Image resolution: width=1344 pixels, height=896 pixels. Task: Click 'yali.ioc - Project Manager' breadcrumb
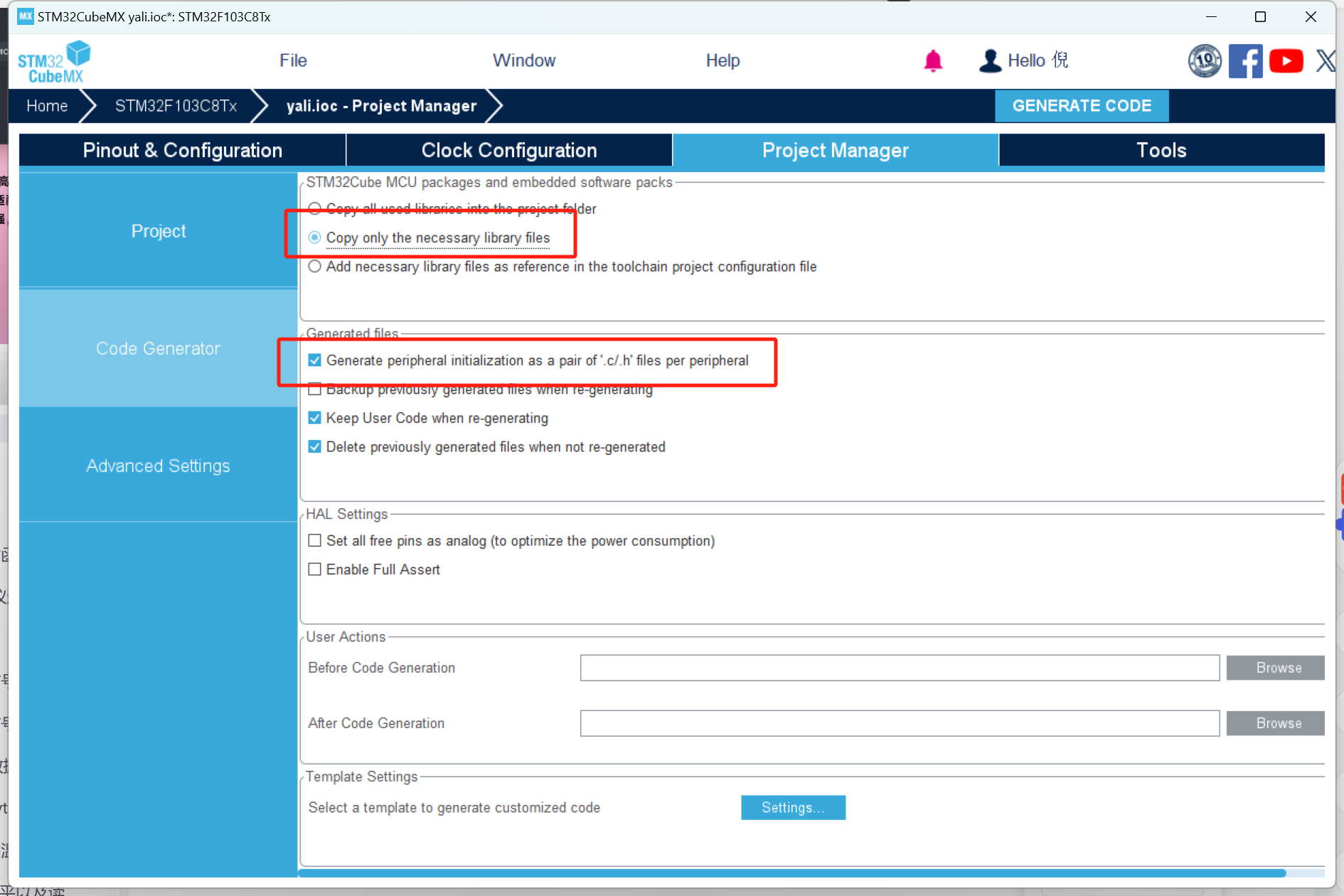tap(381, 106)
